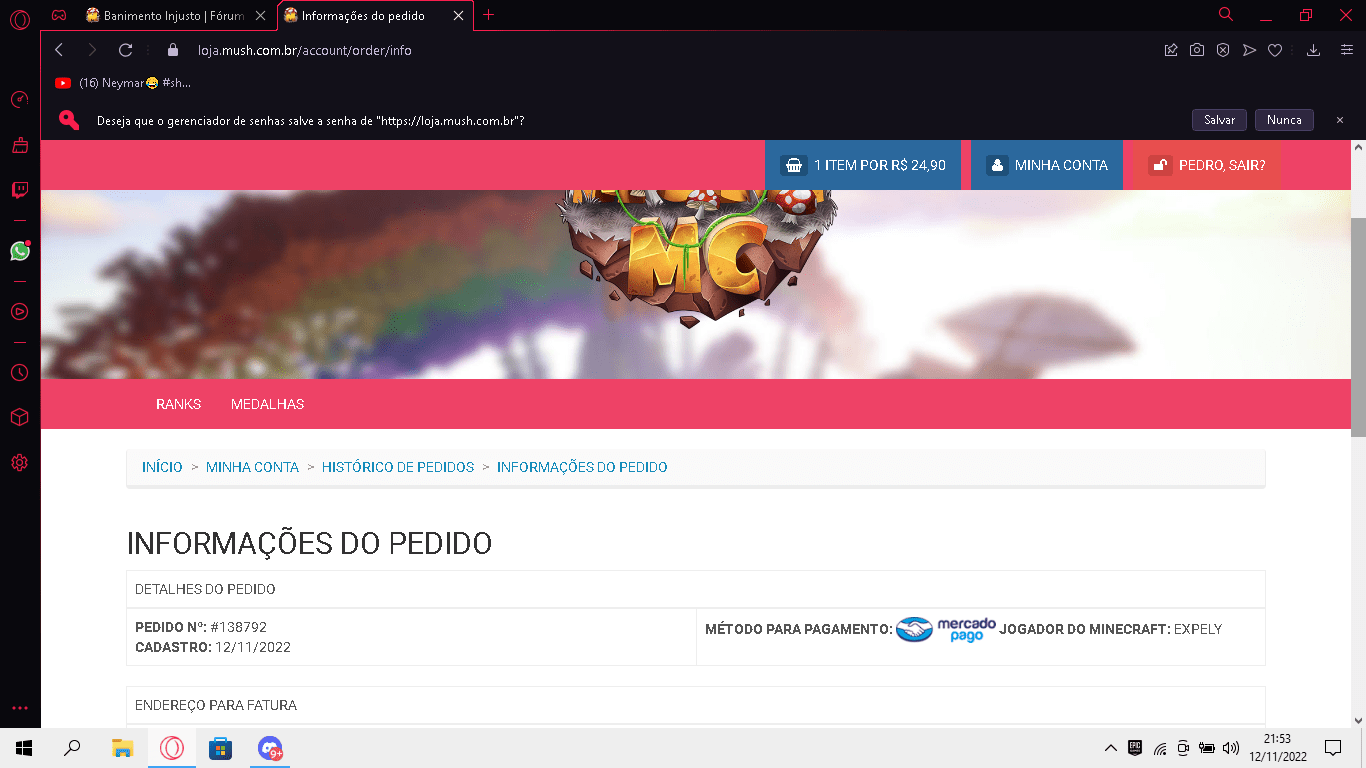Open Twitch in the sidebar
Viewport: 1366px width, 768px height.
pos(19,190)
